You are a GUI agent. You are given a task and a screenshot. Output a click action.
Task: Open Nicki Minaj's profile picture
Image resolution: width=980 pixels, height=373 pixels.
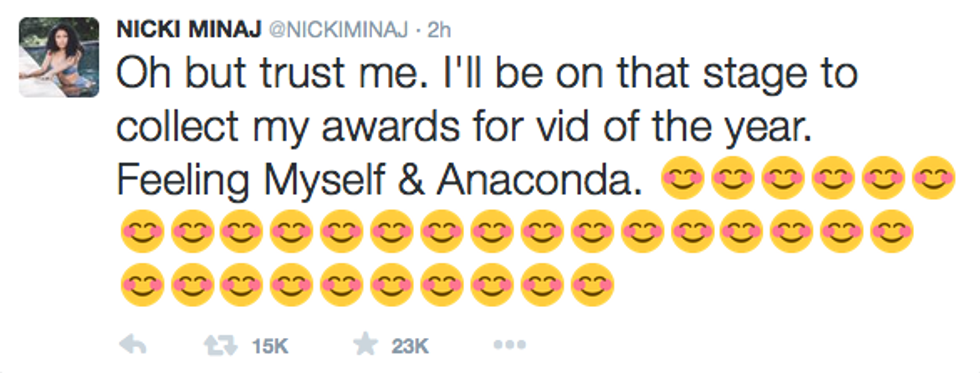[x=59, y=57]
